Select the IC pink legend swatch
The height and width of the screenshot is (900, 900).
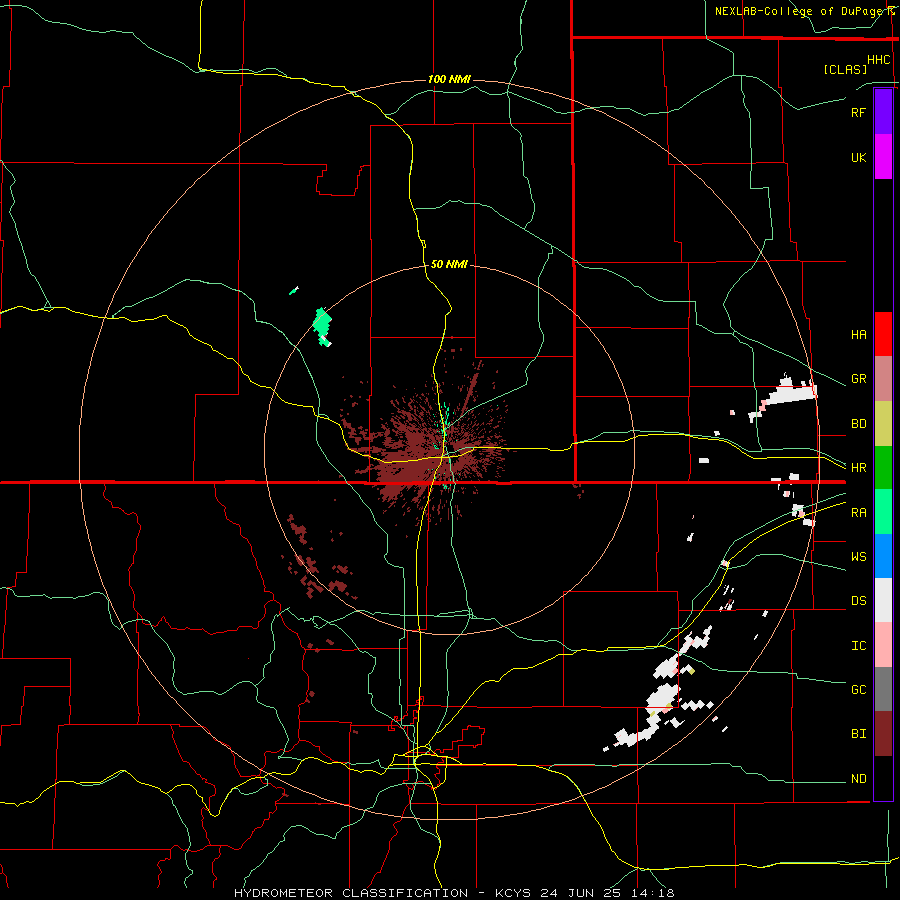(x=883, y=645)
